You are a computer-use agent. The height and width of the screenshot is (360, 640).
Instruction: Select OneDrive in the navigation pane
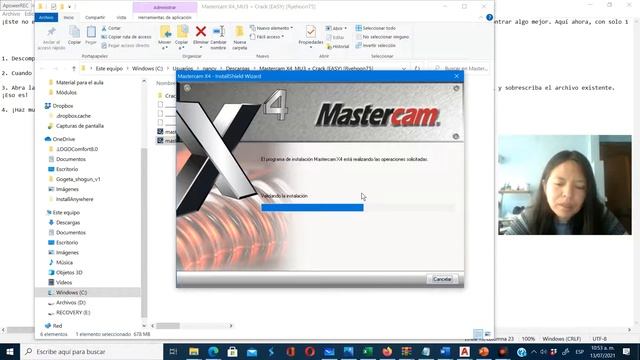coord(64,139)
